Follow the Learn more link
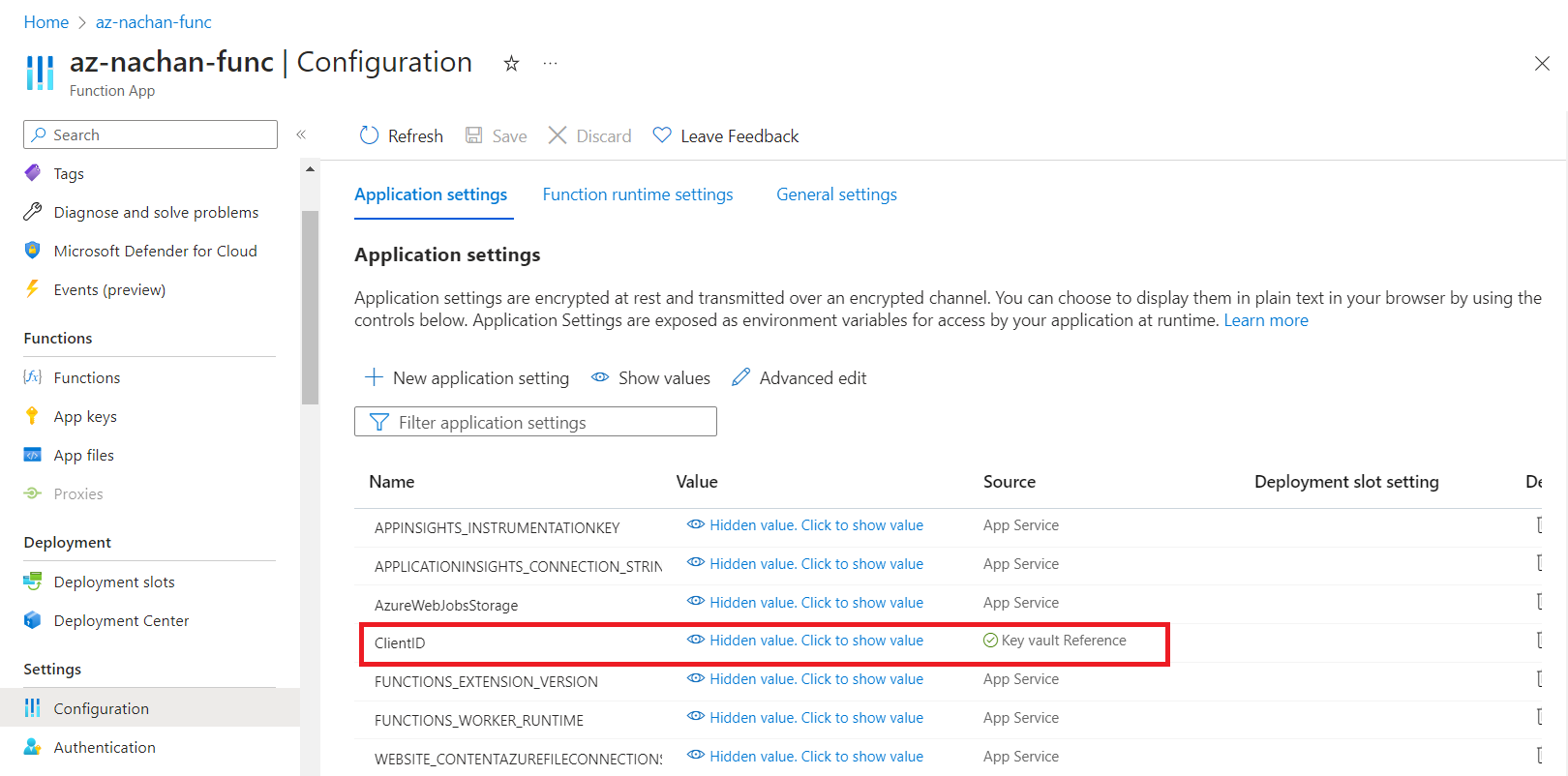The image size is (1568, 776). pyautogui.click(x=1265, y=320)
